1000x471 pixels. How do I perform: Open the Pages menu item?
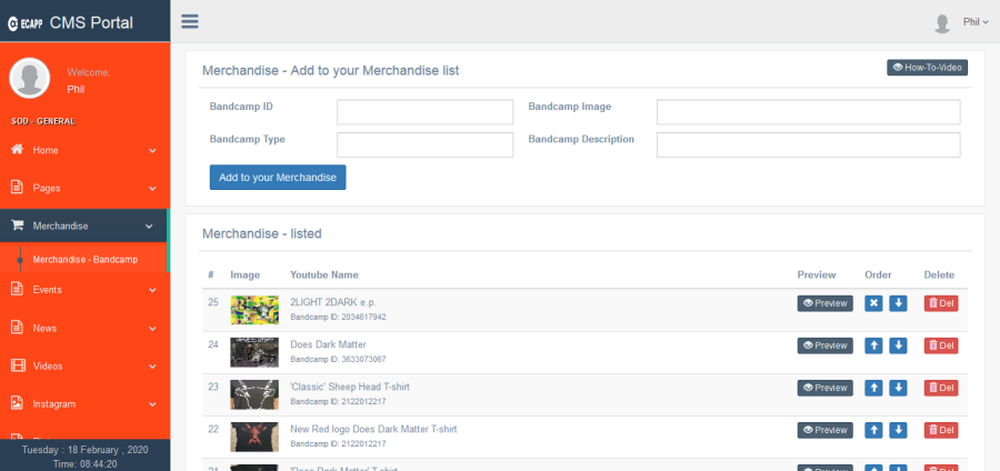(x=84, y=189)
